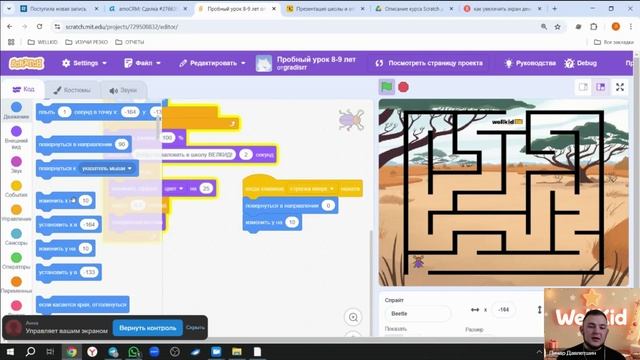Open Yandex Browser from the taskbar
640x360 pixels.
[92, 351]
